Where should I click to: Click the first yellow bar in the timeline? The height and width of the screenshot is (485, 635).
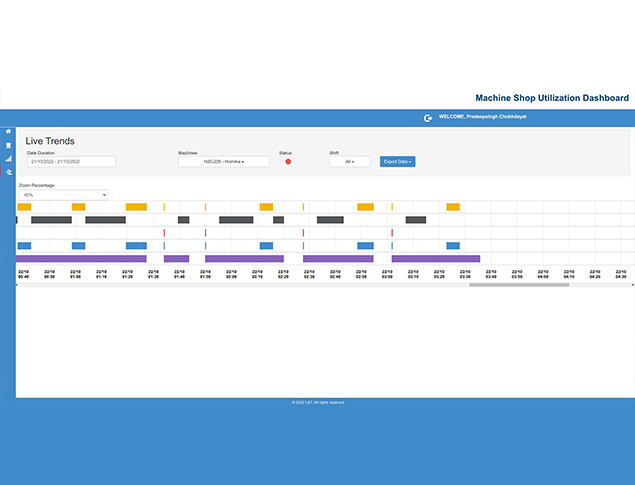coord(24,207)
